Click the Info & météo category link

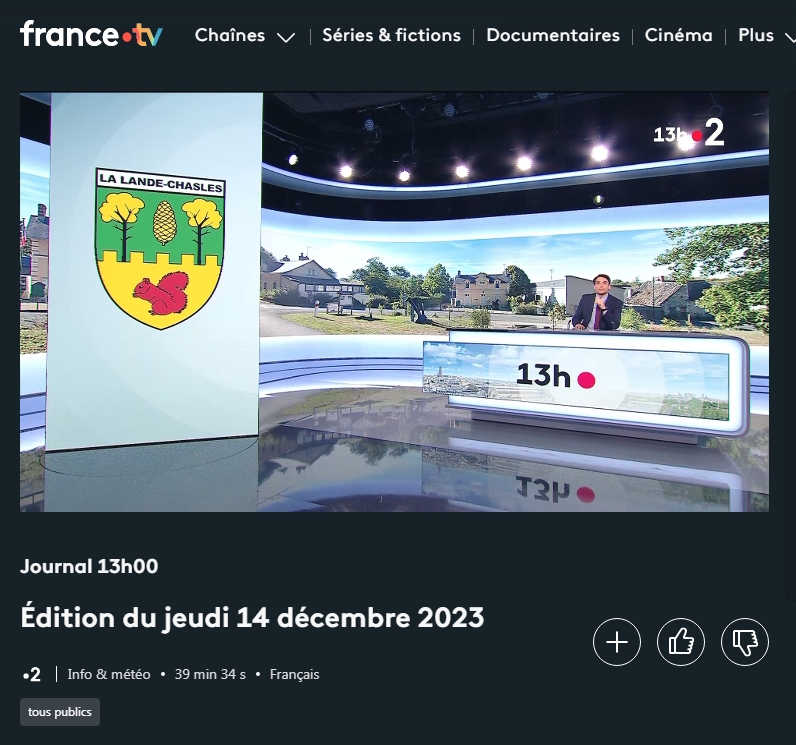(109, 674)
